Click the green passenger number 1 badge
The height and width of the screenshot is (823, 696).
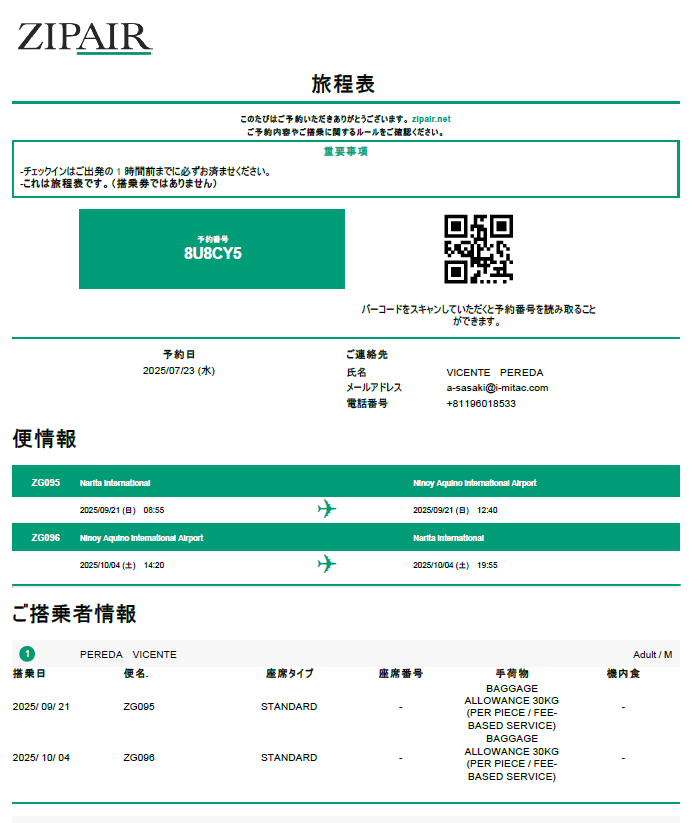click(x=27, y=654)
